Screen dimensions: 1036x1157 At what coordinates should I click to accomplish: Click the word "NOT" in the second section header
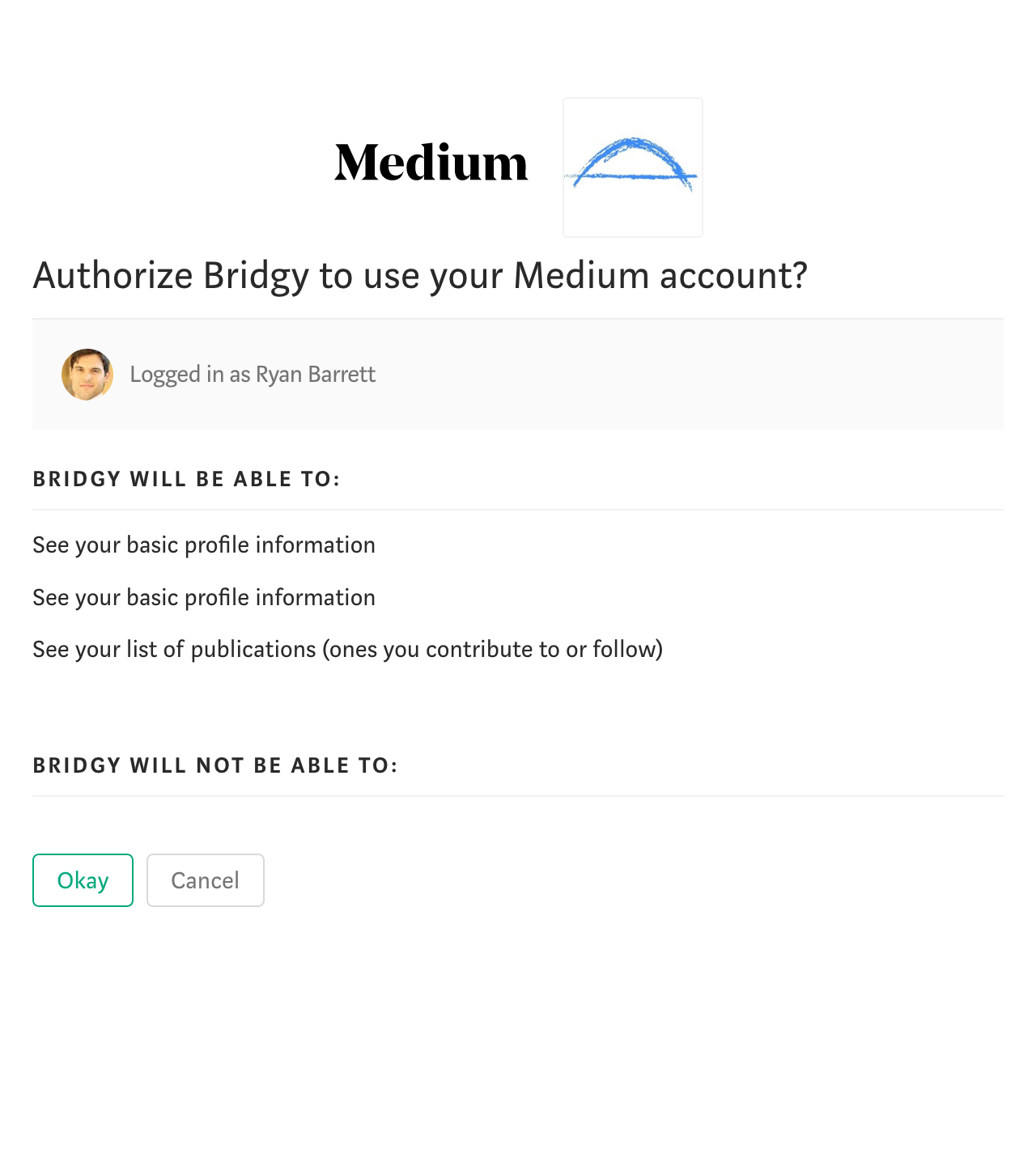[220, 765]
